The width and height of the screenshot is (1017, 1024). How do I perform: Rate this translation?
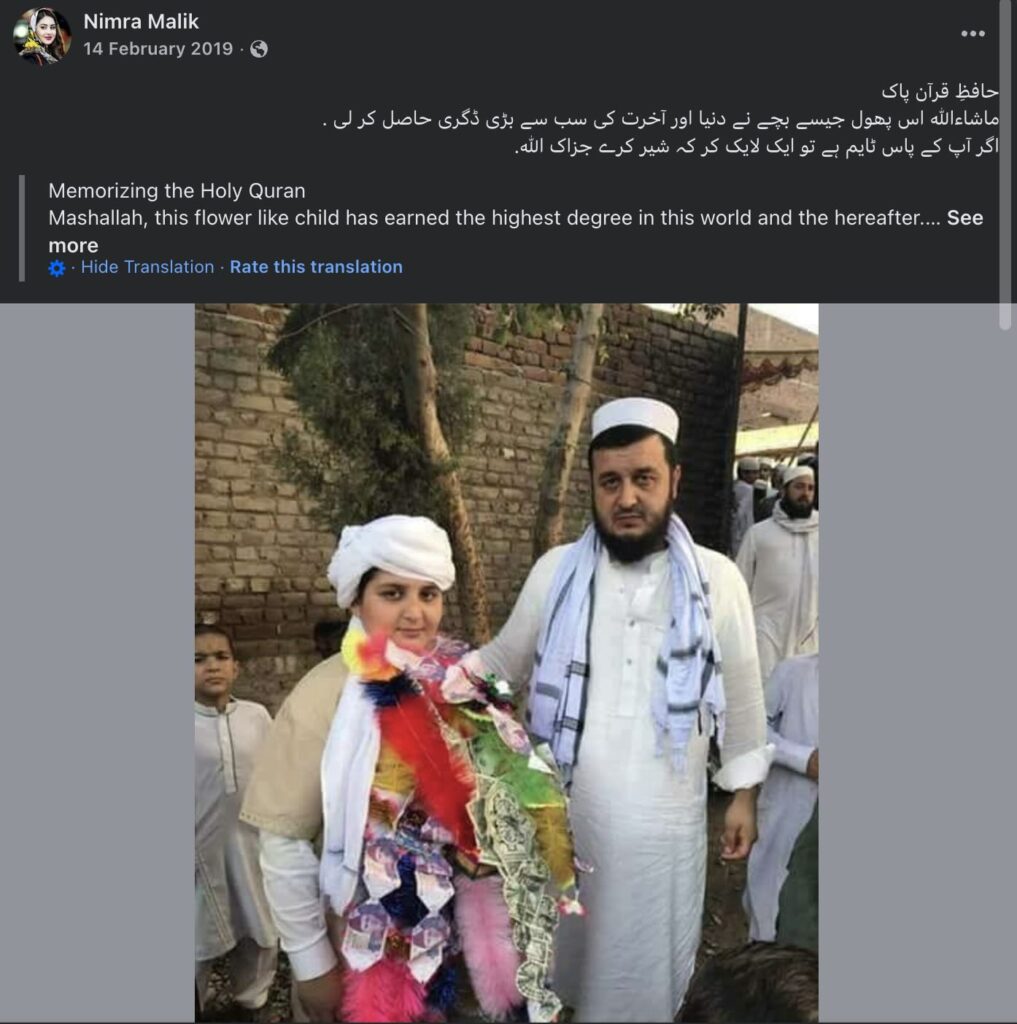coord(316,267)
